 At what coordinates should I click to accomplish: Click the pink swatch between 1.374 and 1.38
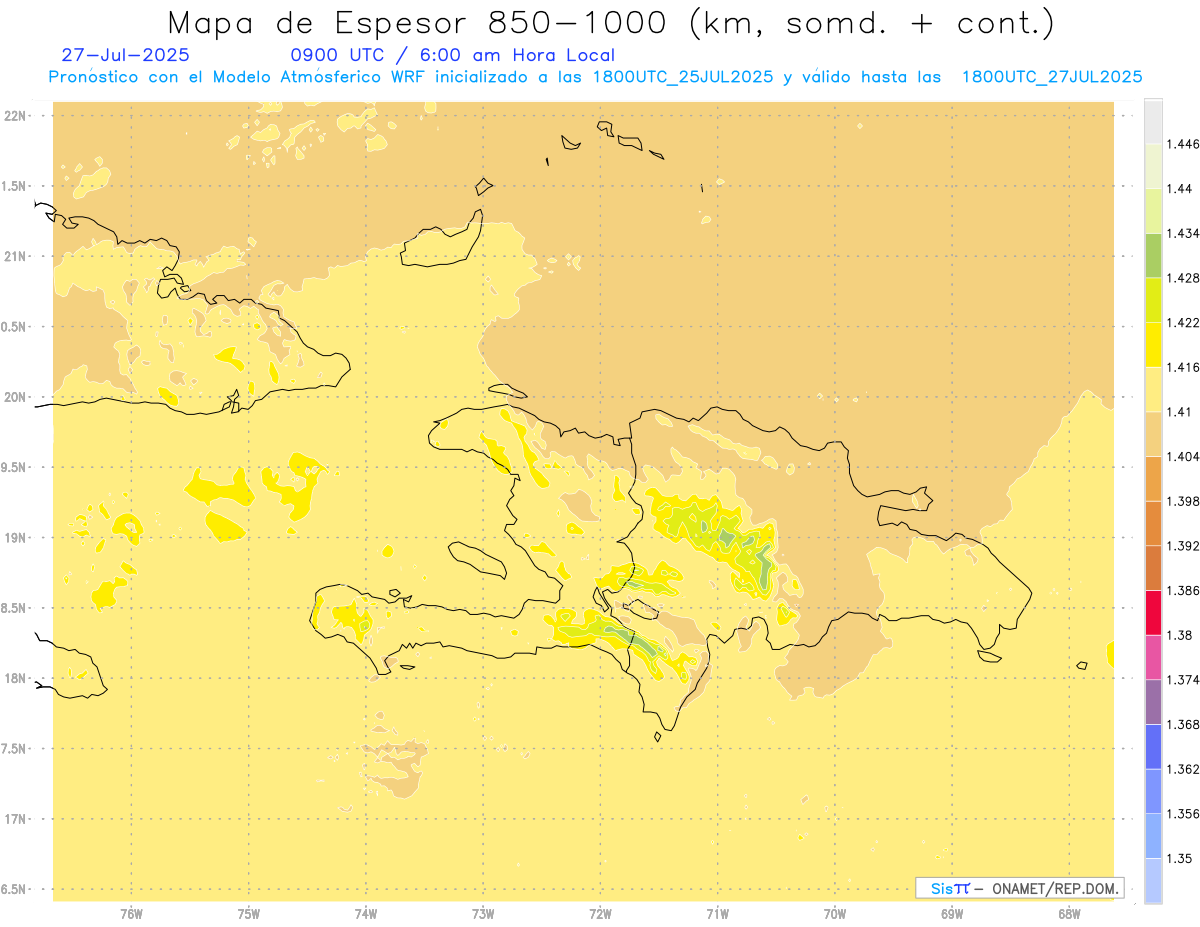pyautogui.click(x=1153, y=657)
